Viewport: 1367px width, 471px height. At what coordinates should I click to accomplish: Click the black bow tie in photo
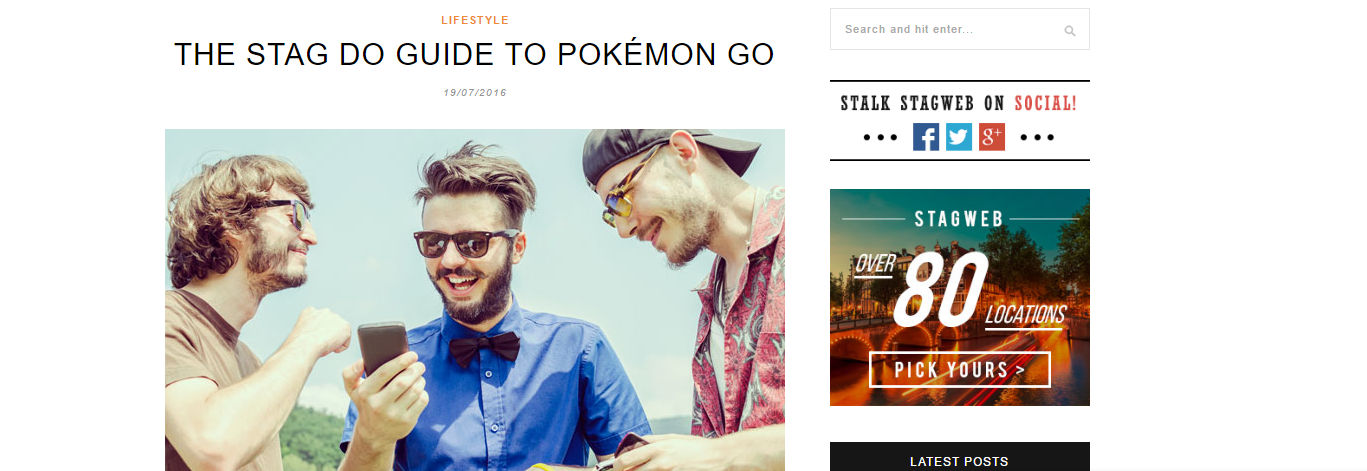coord(484,348)
